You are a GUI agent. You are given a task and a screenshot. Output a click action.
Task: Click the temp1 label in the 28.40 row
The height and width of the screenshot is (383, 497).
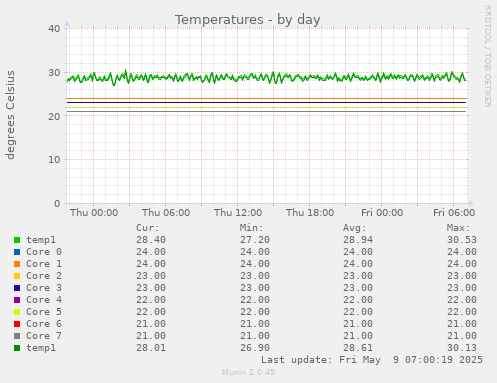point(41,240)
